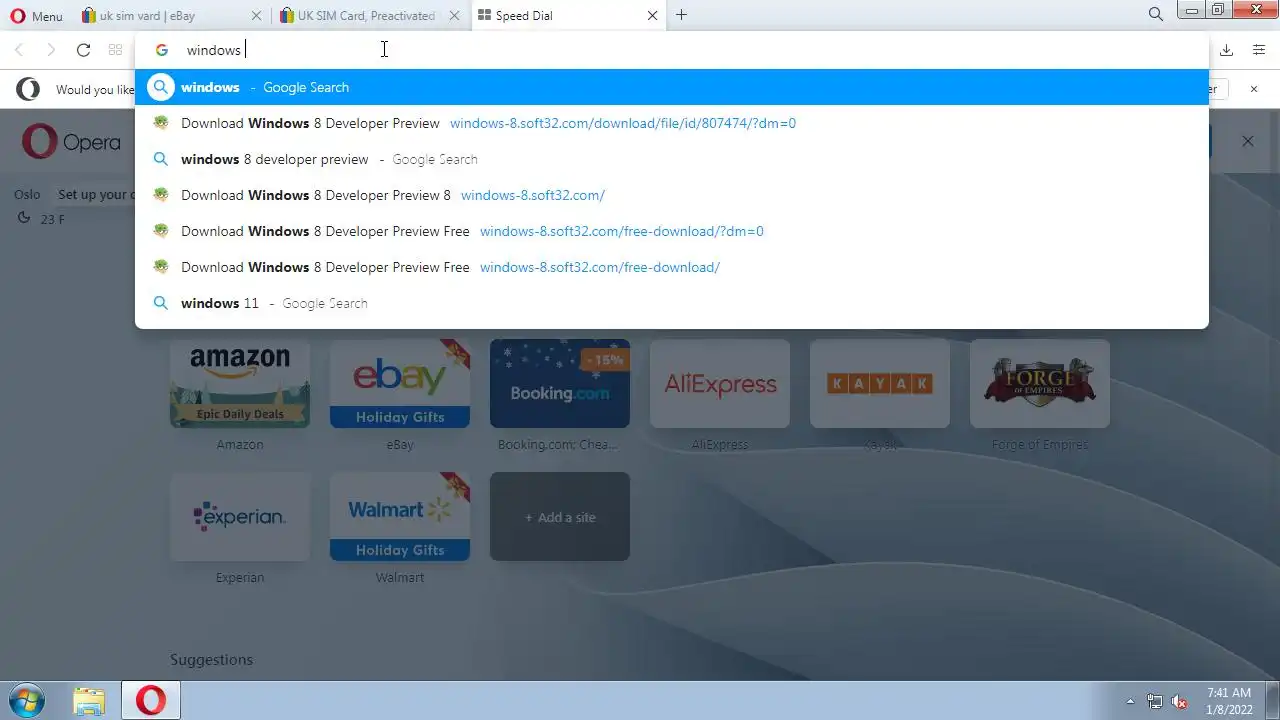Go back with the back arrow

click(19, 50)
